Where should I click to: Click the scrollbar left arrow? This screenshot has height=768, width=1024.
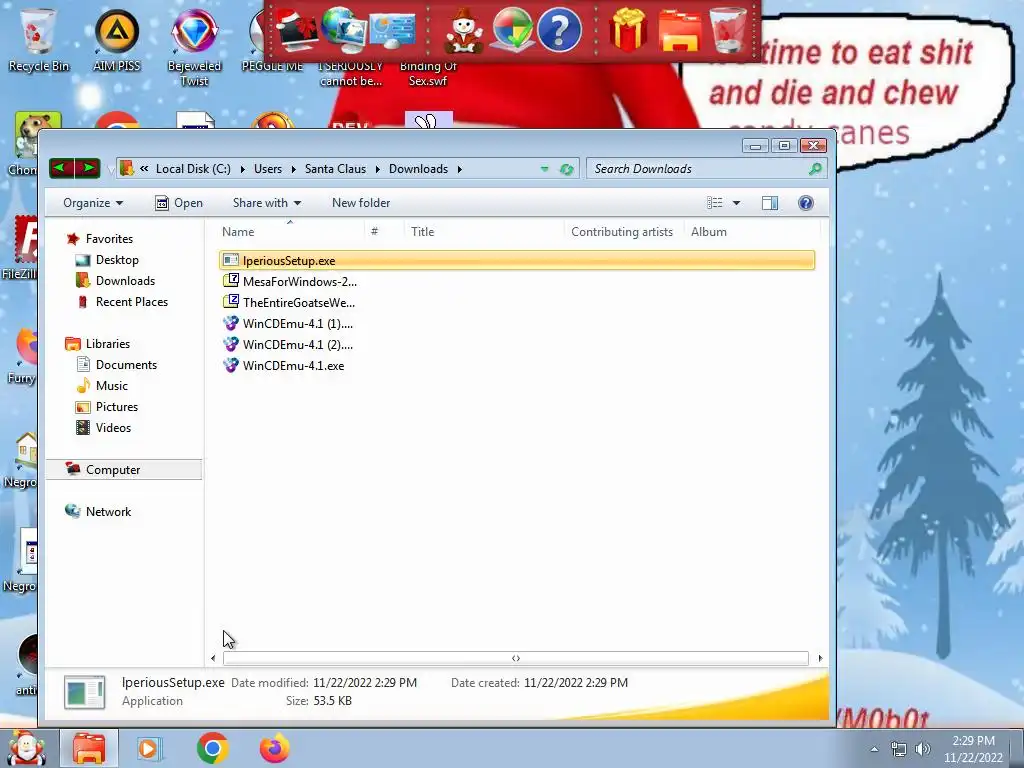pyautogui.click(x=213, y=658)
